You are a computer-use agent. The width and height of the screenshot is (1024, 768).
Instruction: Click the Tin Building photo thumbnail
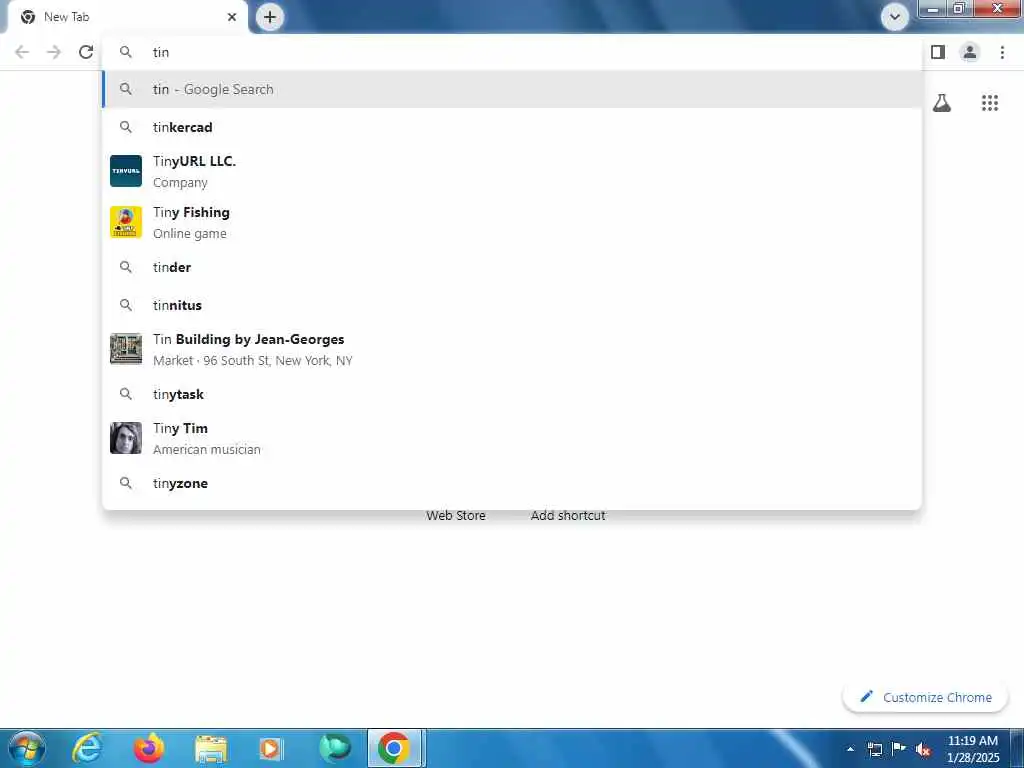click(x=126, y=349)
